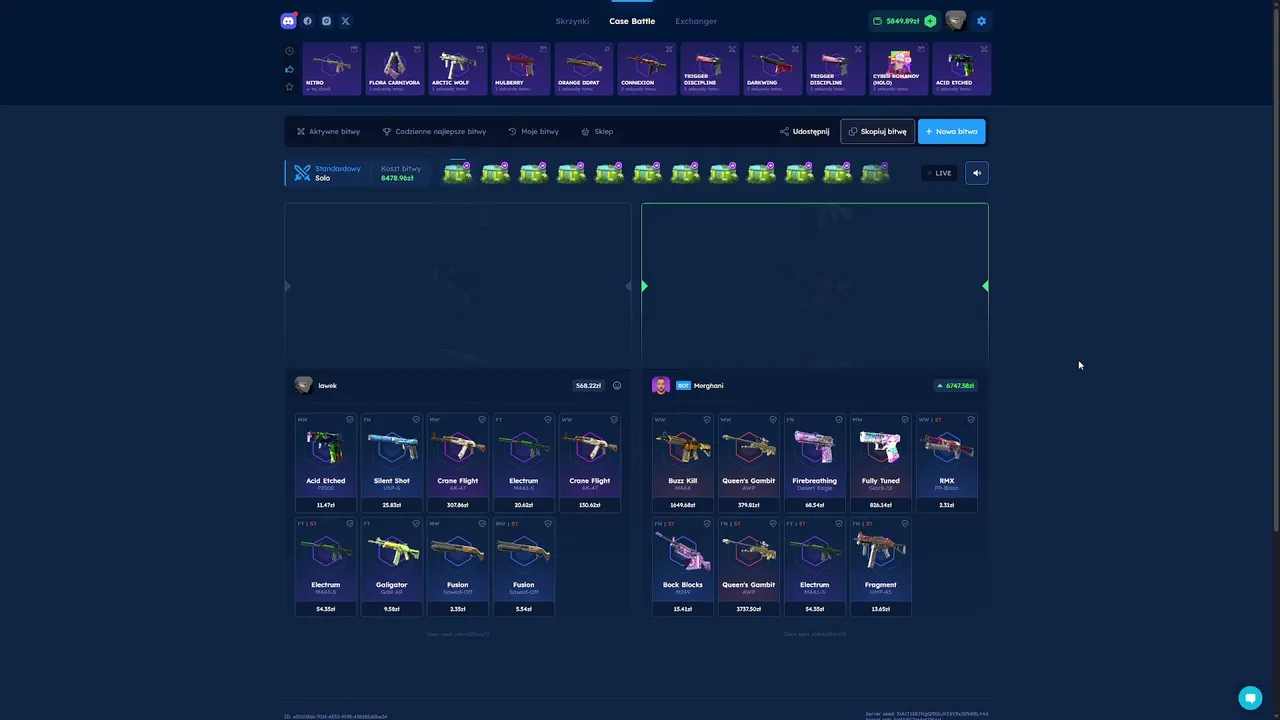The height and width of the screenshot is (720, 1280).
Task: Go to Aktywne bitwy
Action: point(328,132)
